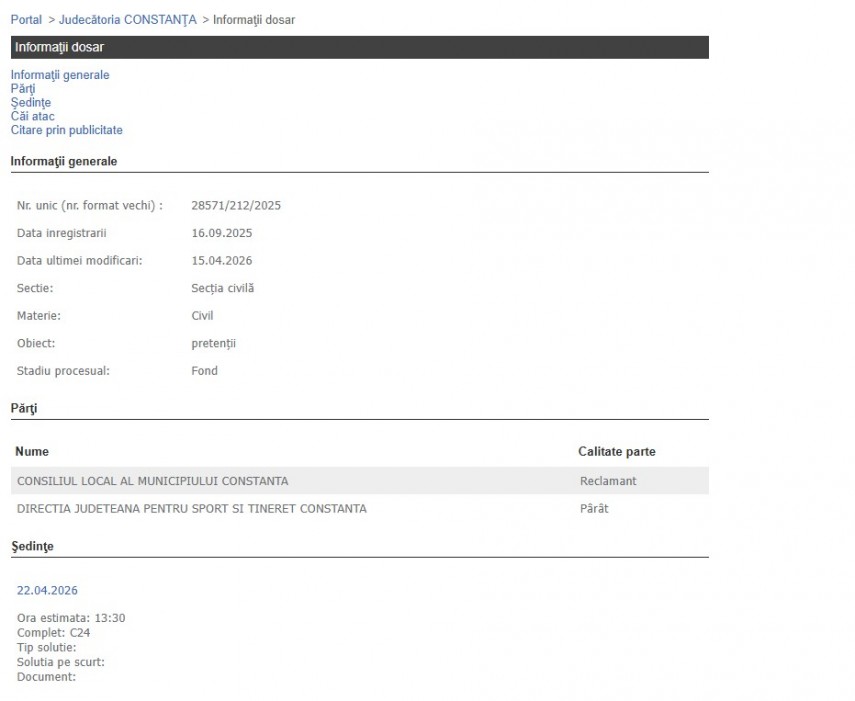Image resolution: width=855 pixels, height=701 pixels.
Task: Click the case number 28571/212/2025
Action: [x=236, y=206]
